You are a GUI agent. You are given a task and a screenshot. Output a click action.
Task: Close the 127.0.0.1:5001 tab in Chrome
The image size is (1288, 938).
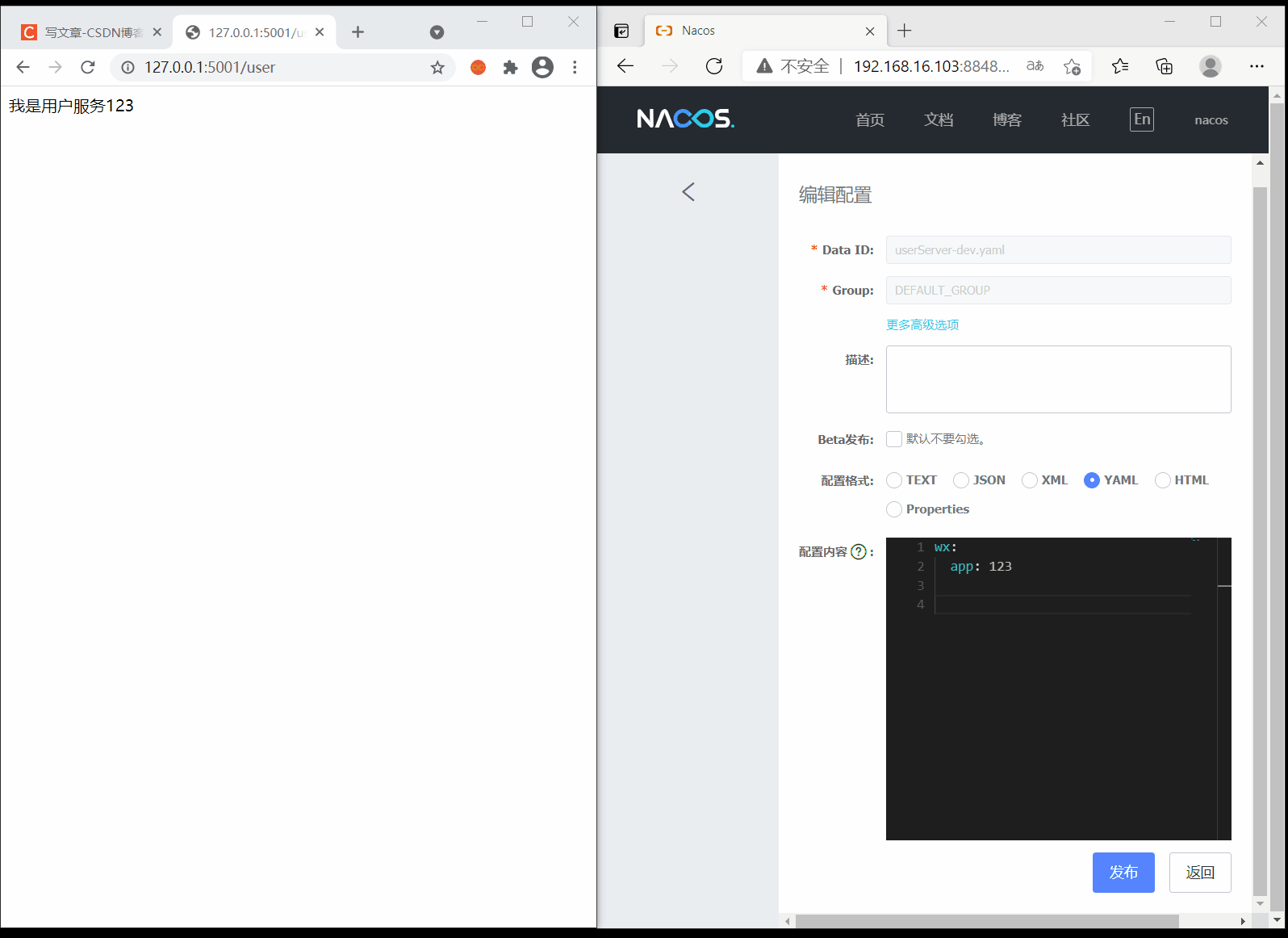pos(320,32)
